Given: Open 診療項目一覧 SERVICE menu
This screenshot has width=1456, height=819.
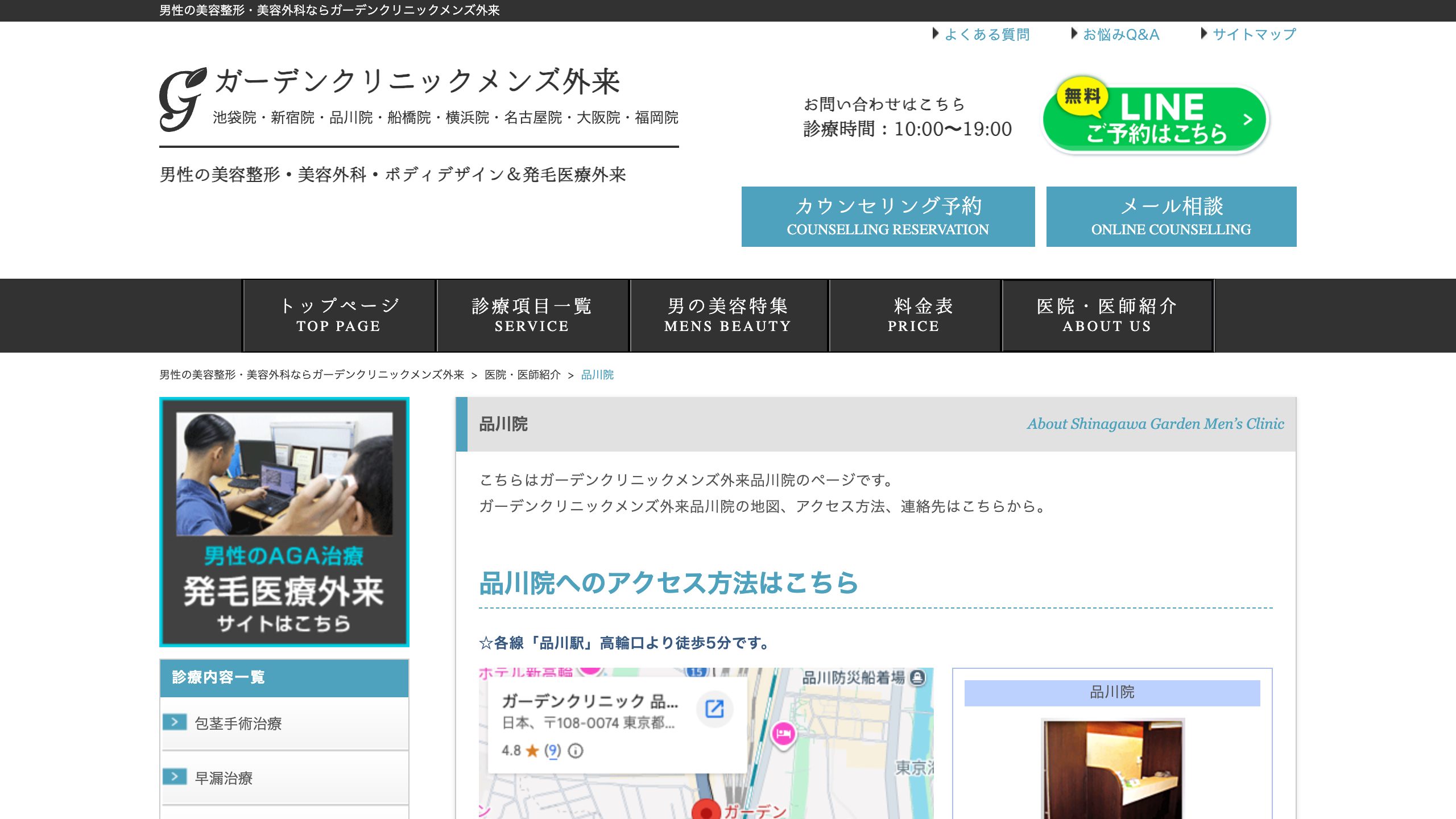Looking at the screenshot, I should 532,316.
